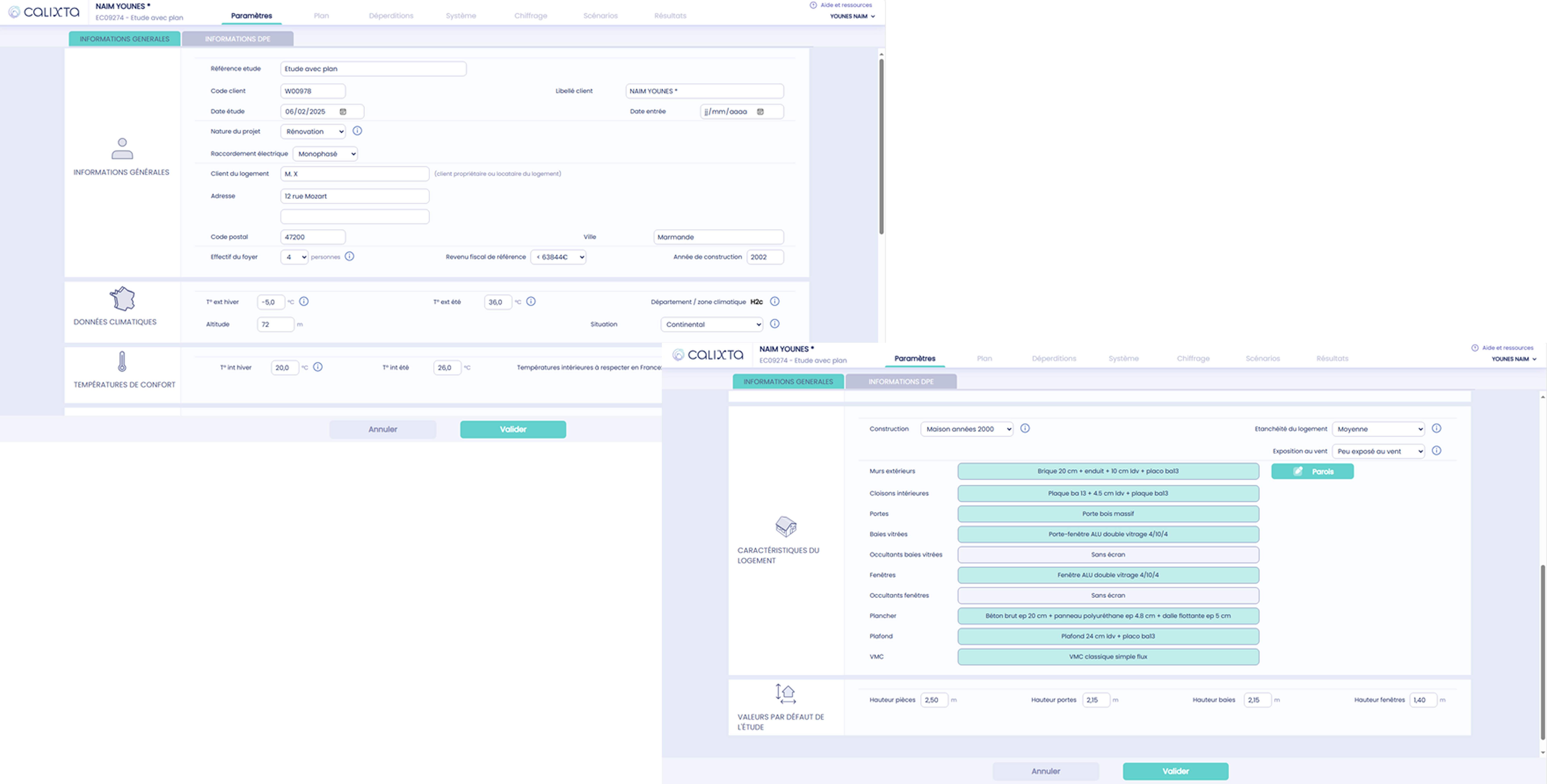Click Annuler button in the bottom-right window
The height and width of the screenshot is (784, 1547).
(1046, 771)
